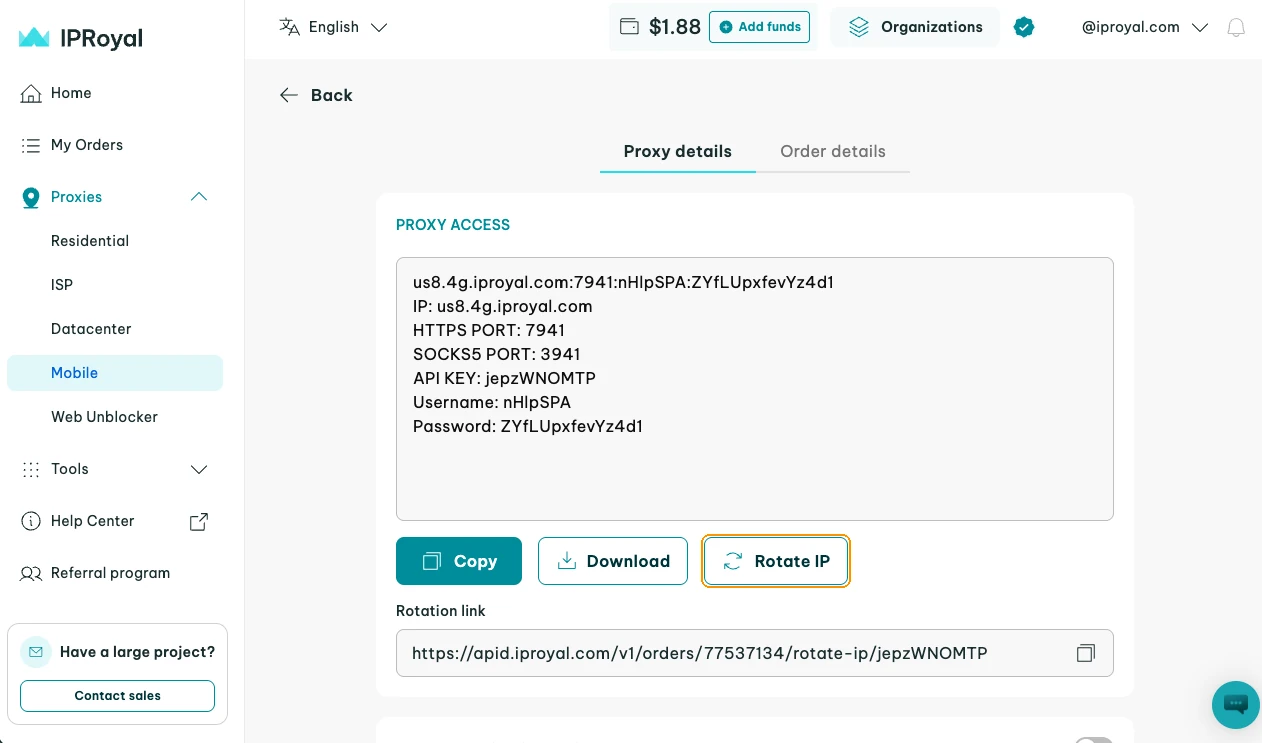Toggle the partially visible switch at bottom
Image resolution: width=1262 pixels, height=743 pixels.
coord(1093,740)
